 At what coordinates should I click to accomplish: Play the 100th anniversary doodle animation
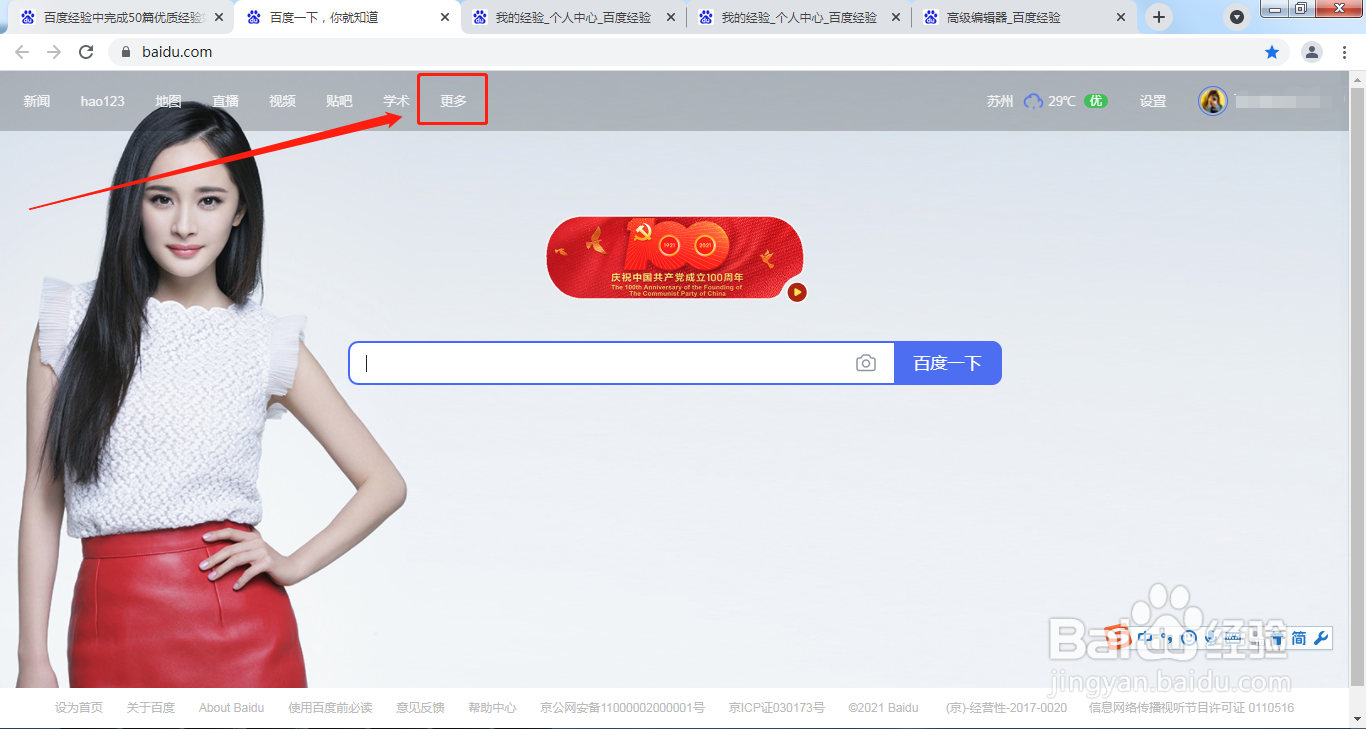coord(797,292)
